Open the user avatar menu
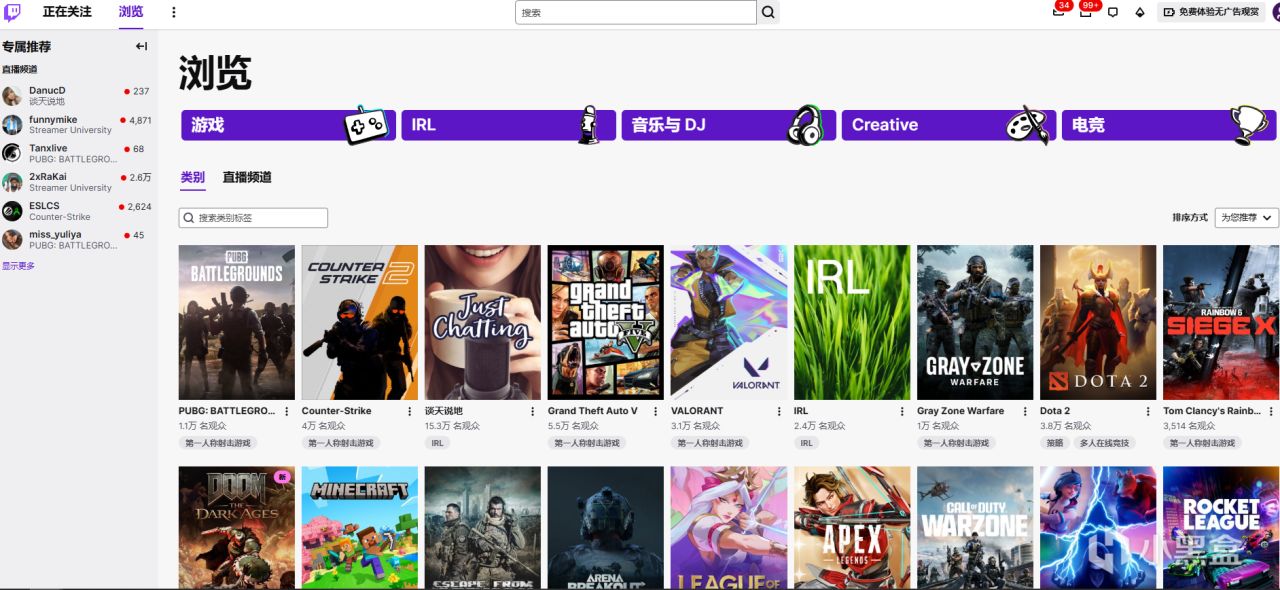The image size is (1280, 590). click(1276, 12)
